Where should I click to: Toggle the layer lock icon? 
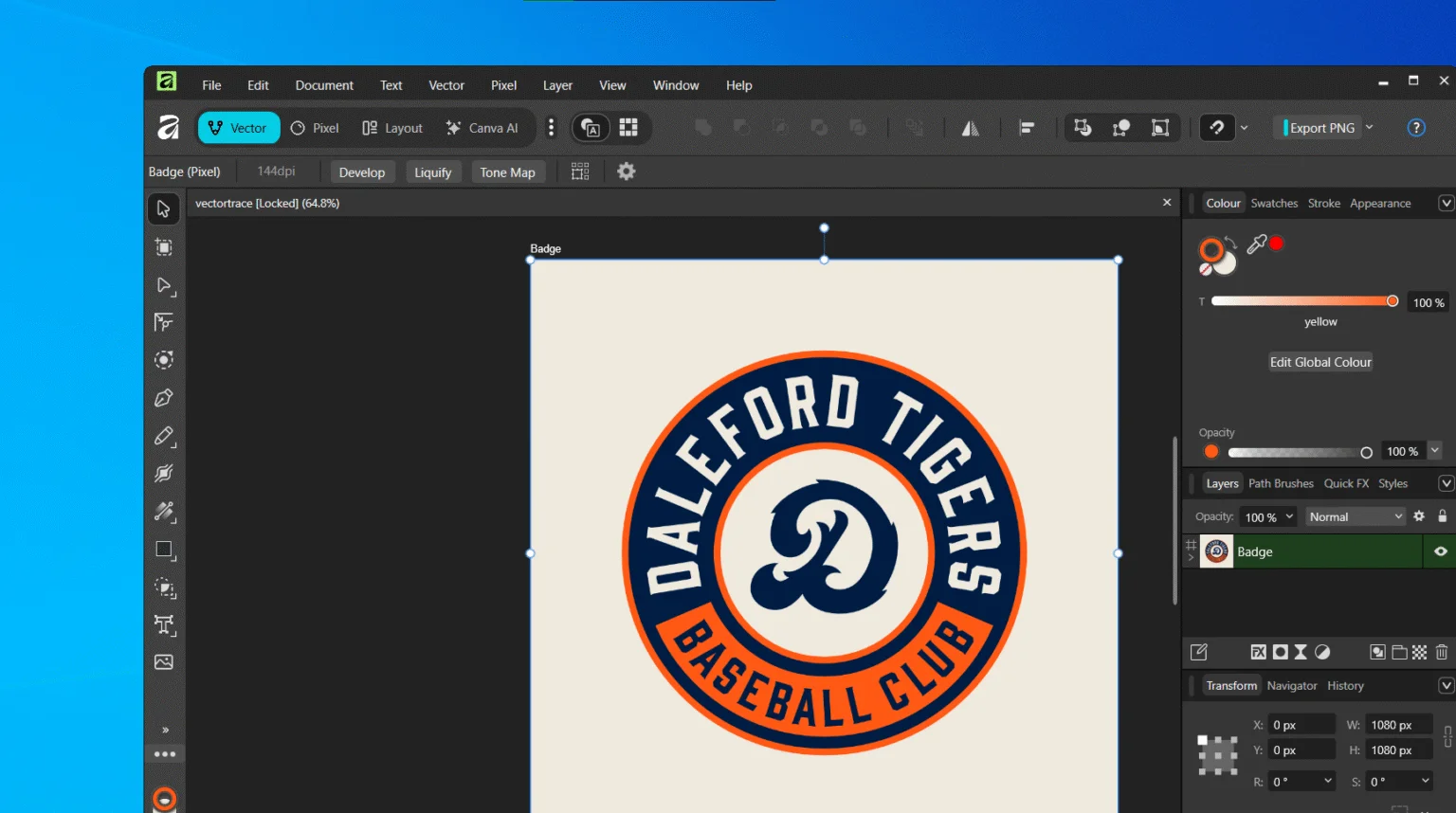pos(1442,516)
